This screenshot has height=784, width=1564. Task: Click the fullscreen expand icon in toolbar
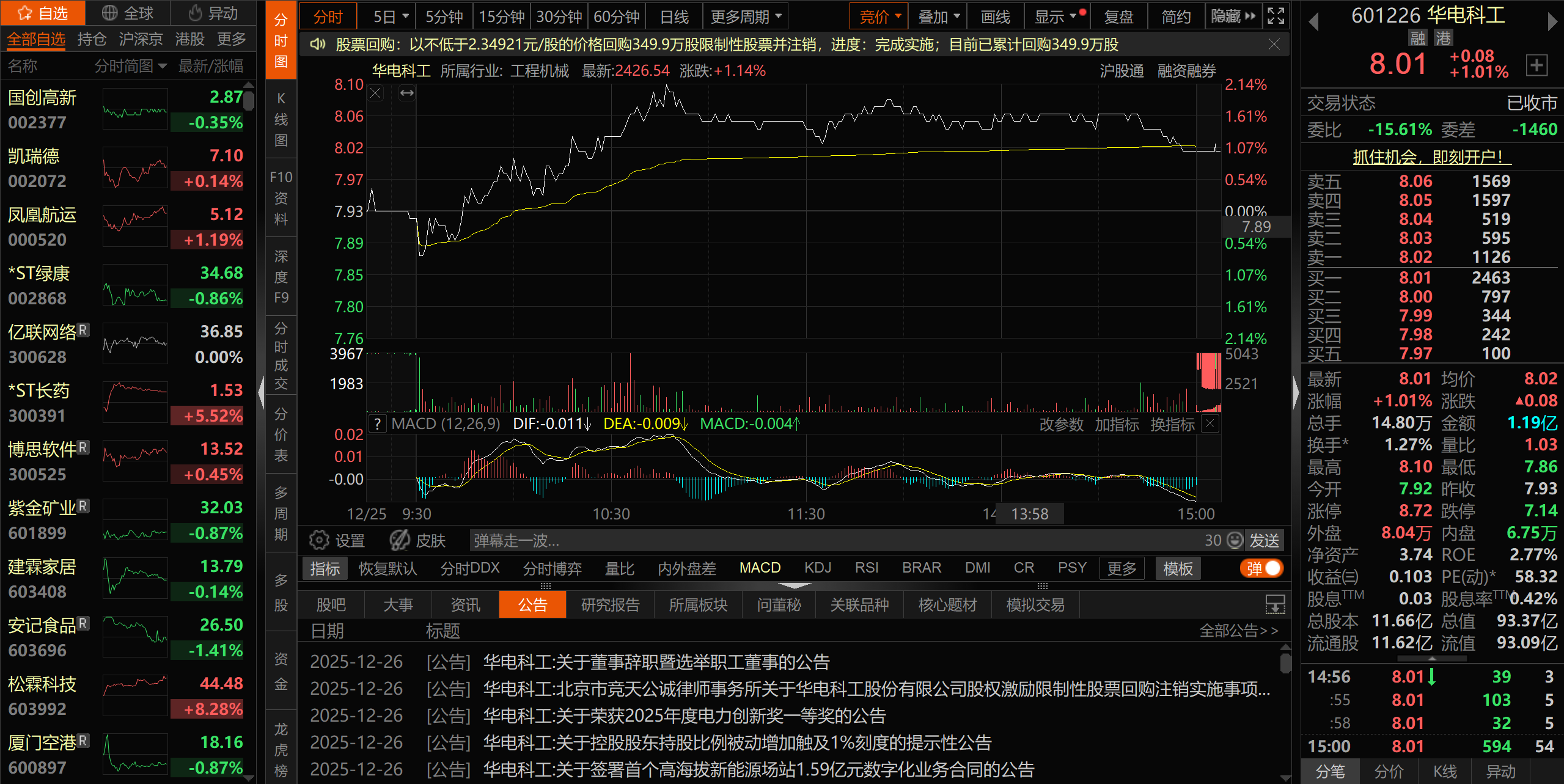[1276, 16]
